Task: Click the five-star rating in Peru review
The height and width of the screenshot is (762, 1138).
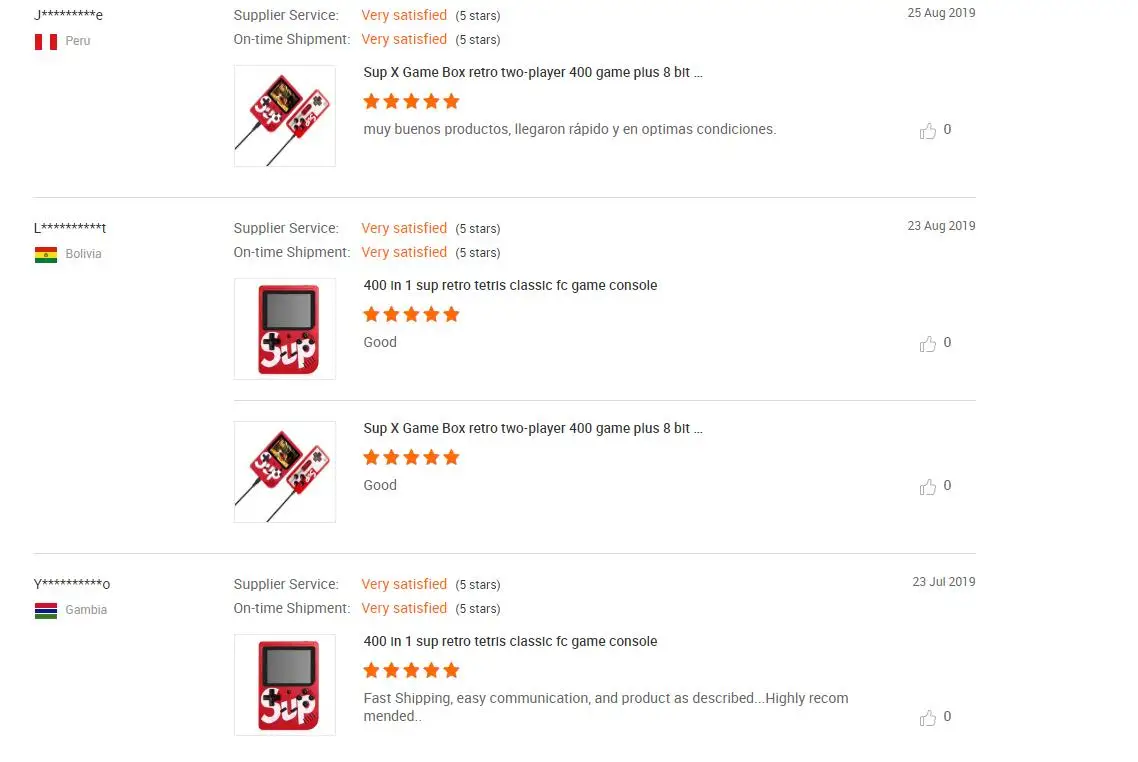Action: (x=412, y=101)
